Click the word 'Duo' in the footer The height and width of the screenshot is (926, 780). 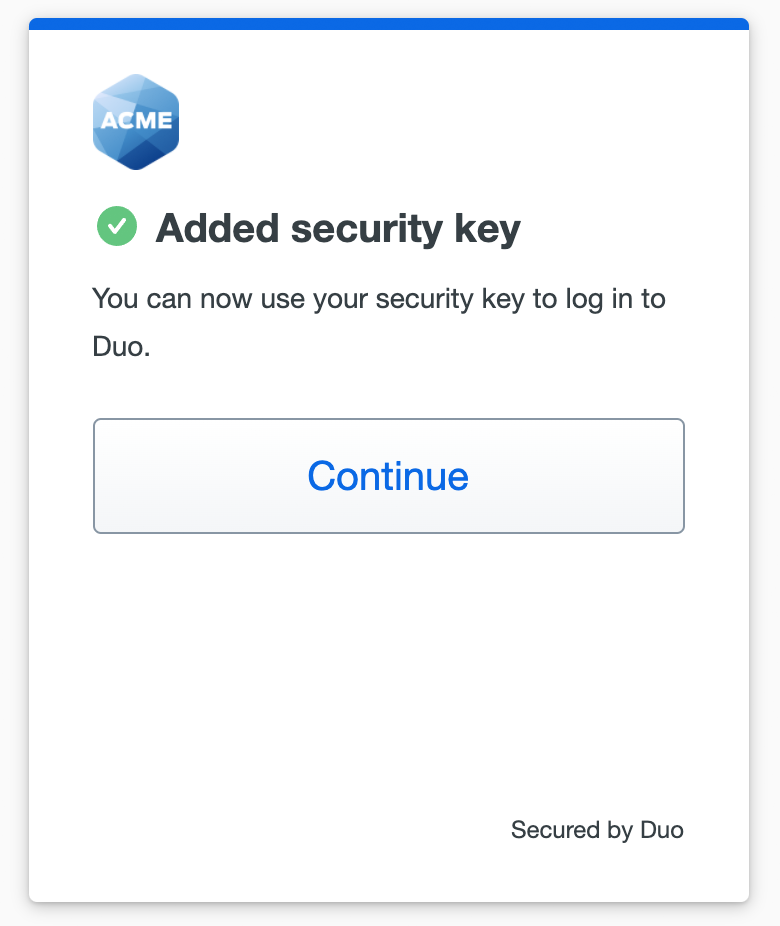click(x=661, y=829)
